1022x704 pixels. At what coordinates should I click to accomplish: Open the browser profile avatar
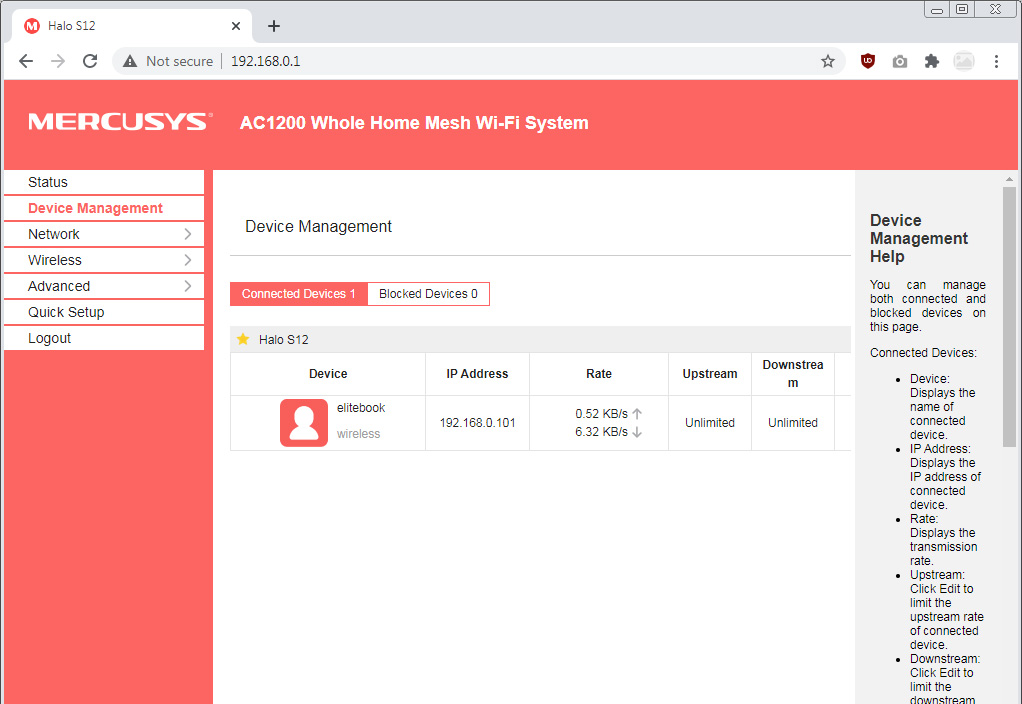(x=963, y=61)
